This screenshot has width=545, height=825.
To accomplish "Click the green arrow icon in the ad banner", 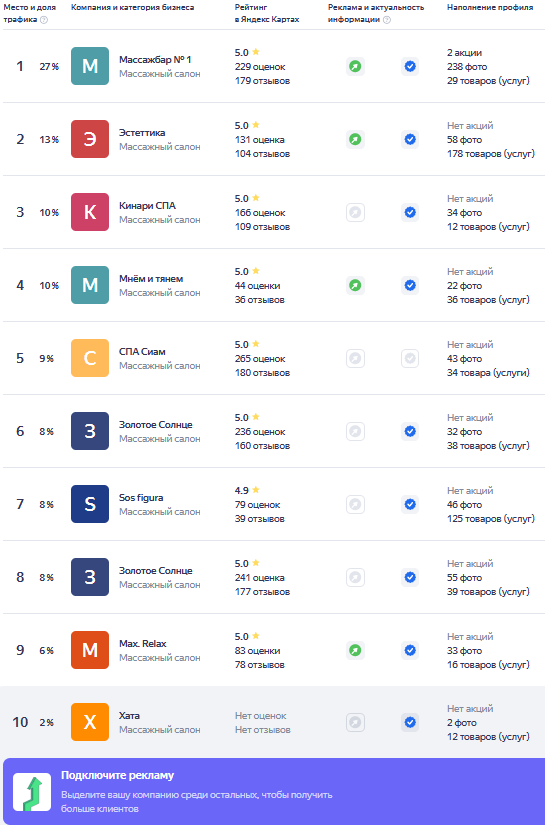I will [32, 792].
